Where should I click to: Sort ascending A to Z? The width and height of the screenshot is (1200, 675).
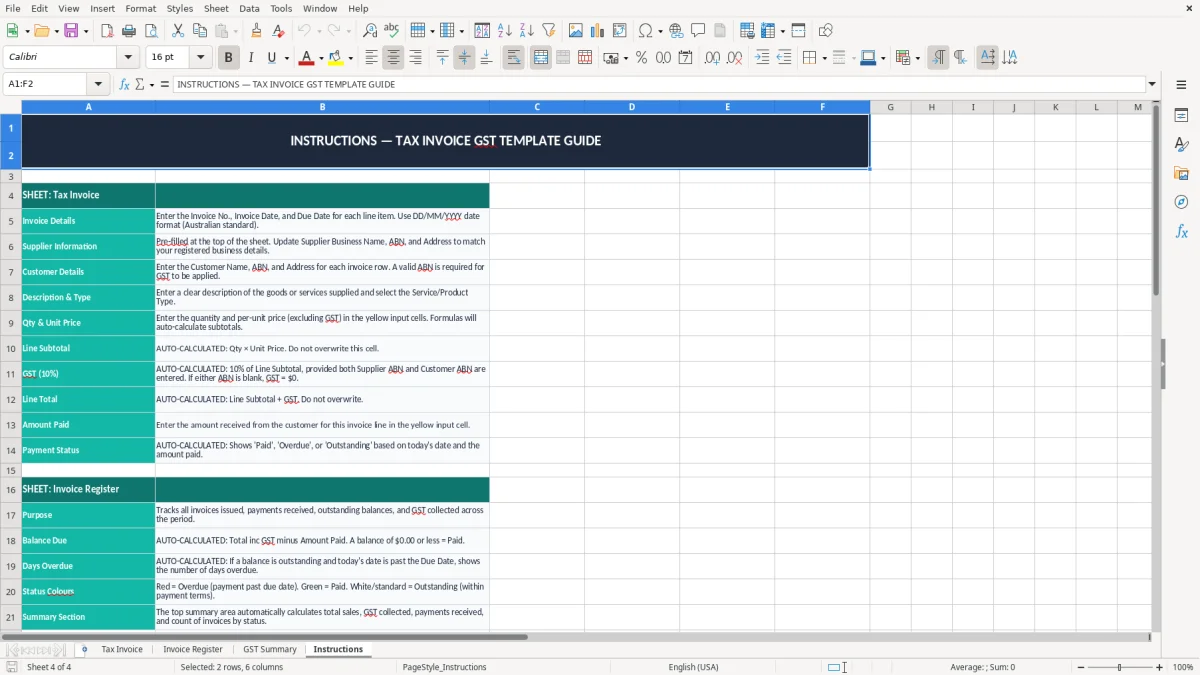click(x=505, y=31)
